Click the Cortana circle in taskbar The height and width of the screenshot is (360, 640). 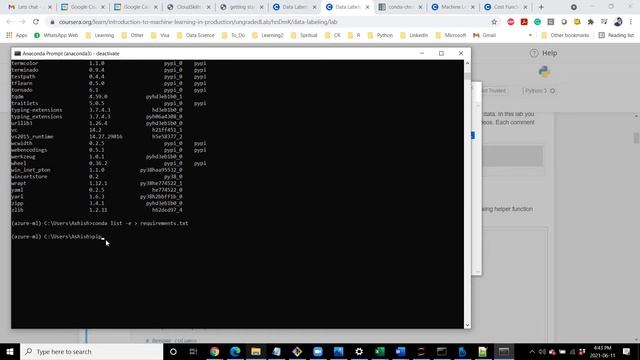click(173, 351)
